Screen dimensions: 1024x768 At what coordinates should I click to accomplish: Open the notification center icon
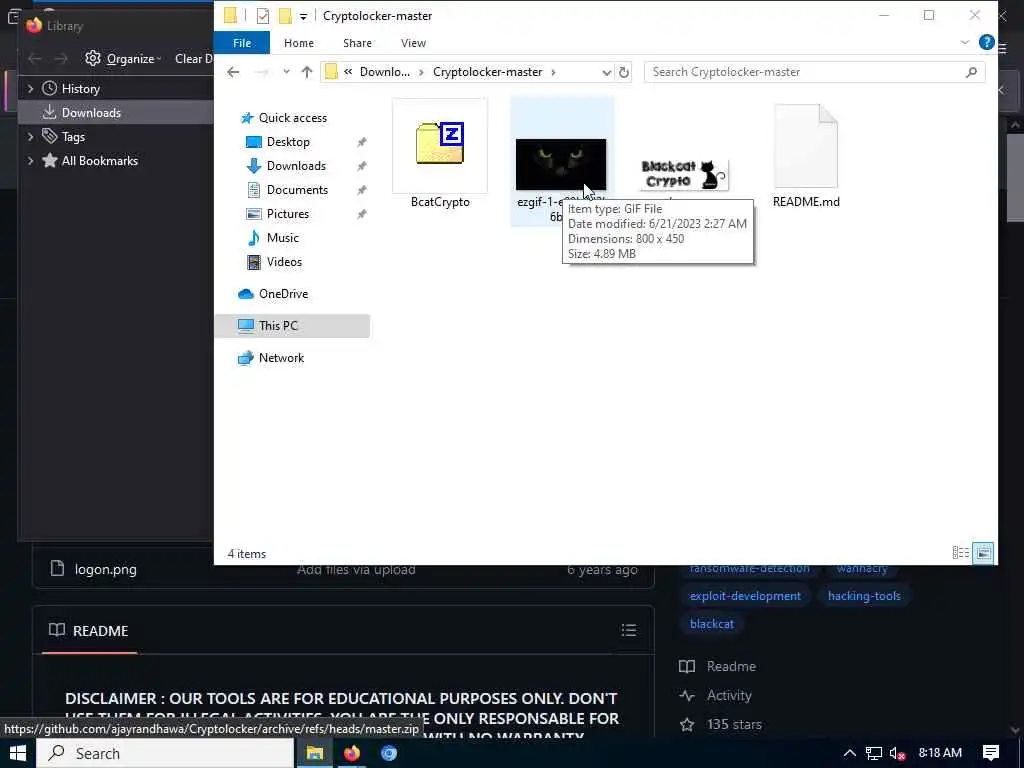(991, 753)
